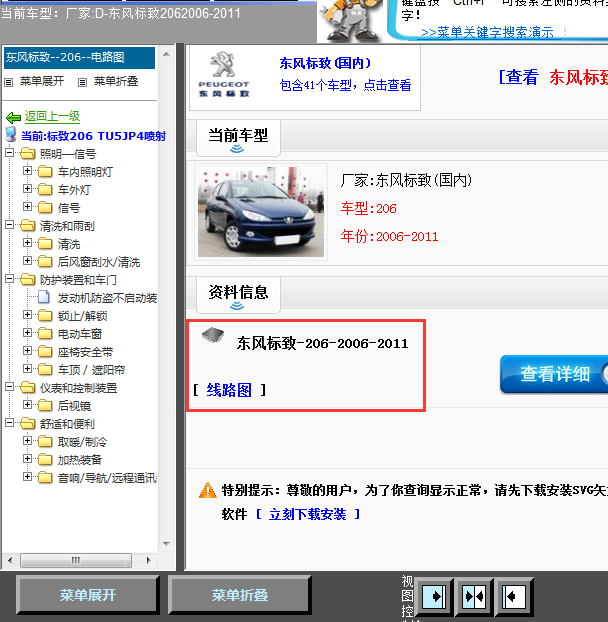Click the view control right-arrow icon

tap(434, 597)
